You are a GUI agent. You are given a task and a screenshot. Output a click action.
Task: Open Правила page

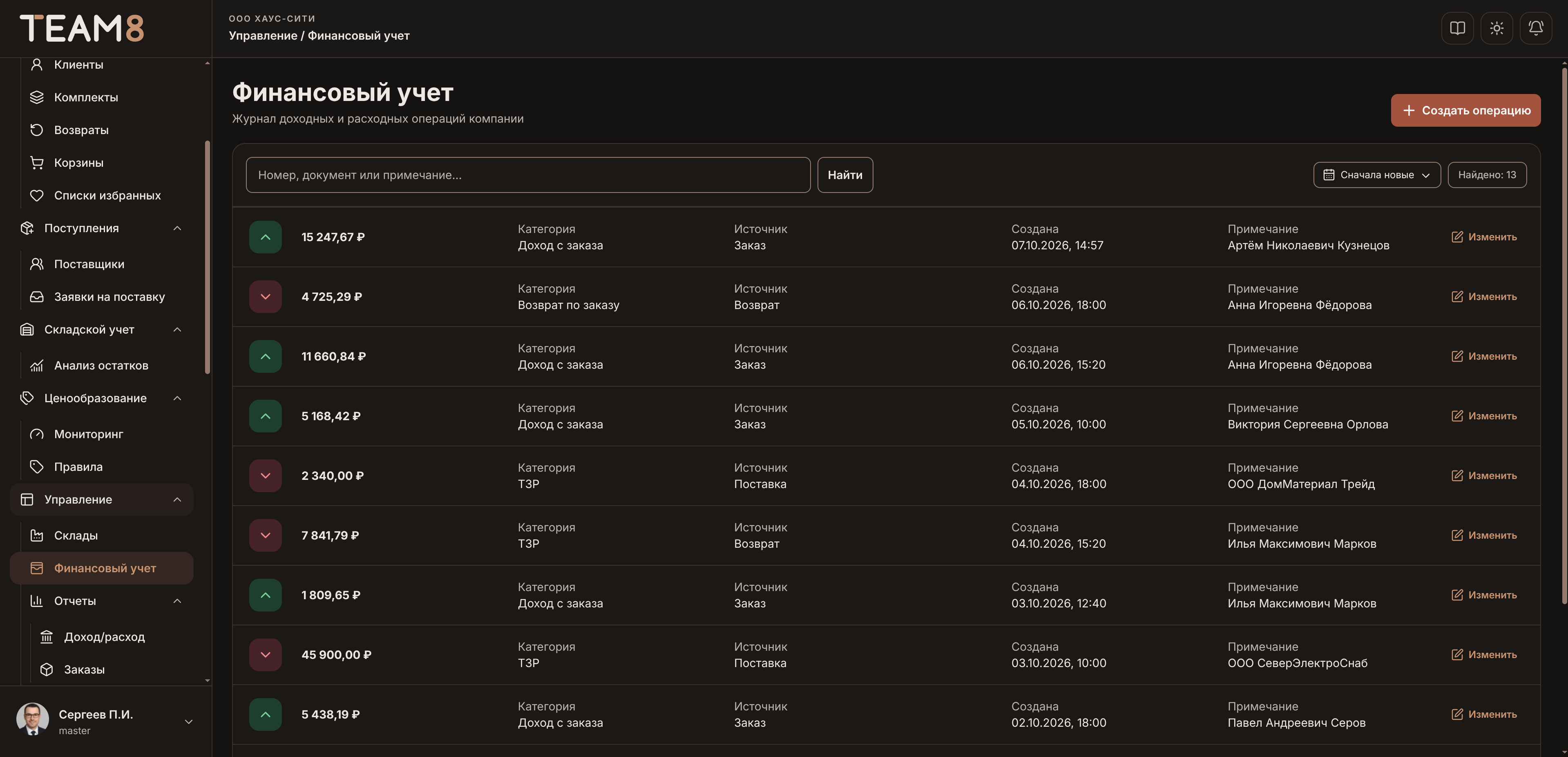(102, 467)
